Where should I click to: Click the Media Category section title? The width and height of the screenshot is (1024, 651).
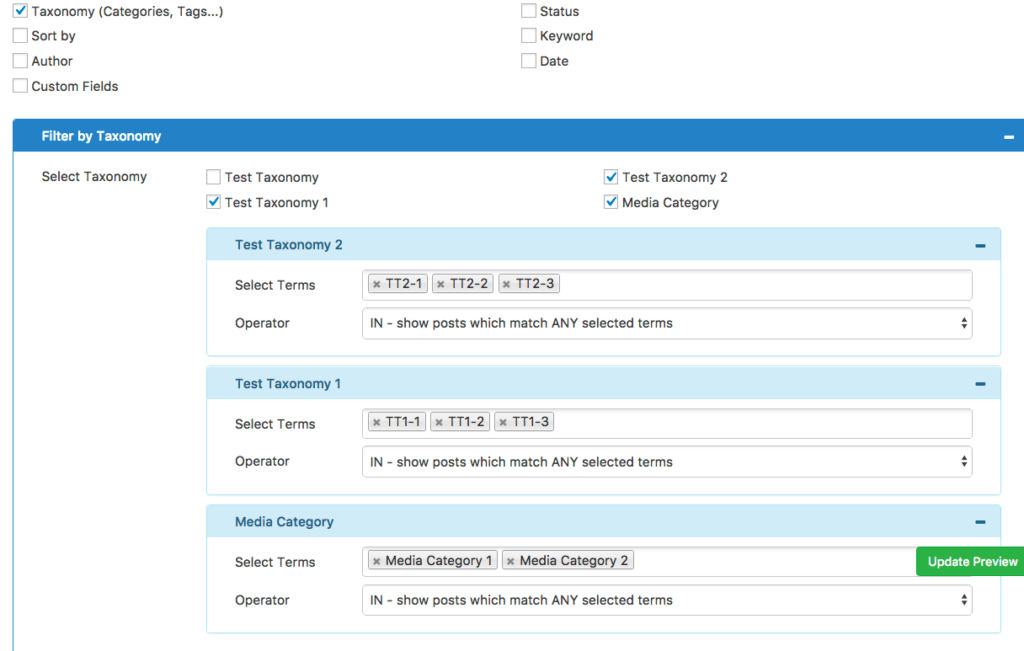pos(284,522)
